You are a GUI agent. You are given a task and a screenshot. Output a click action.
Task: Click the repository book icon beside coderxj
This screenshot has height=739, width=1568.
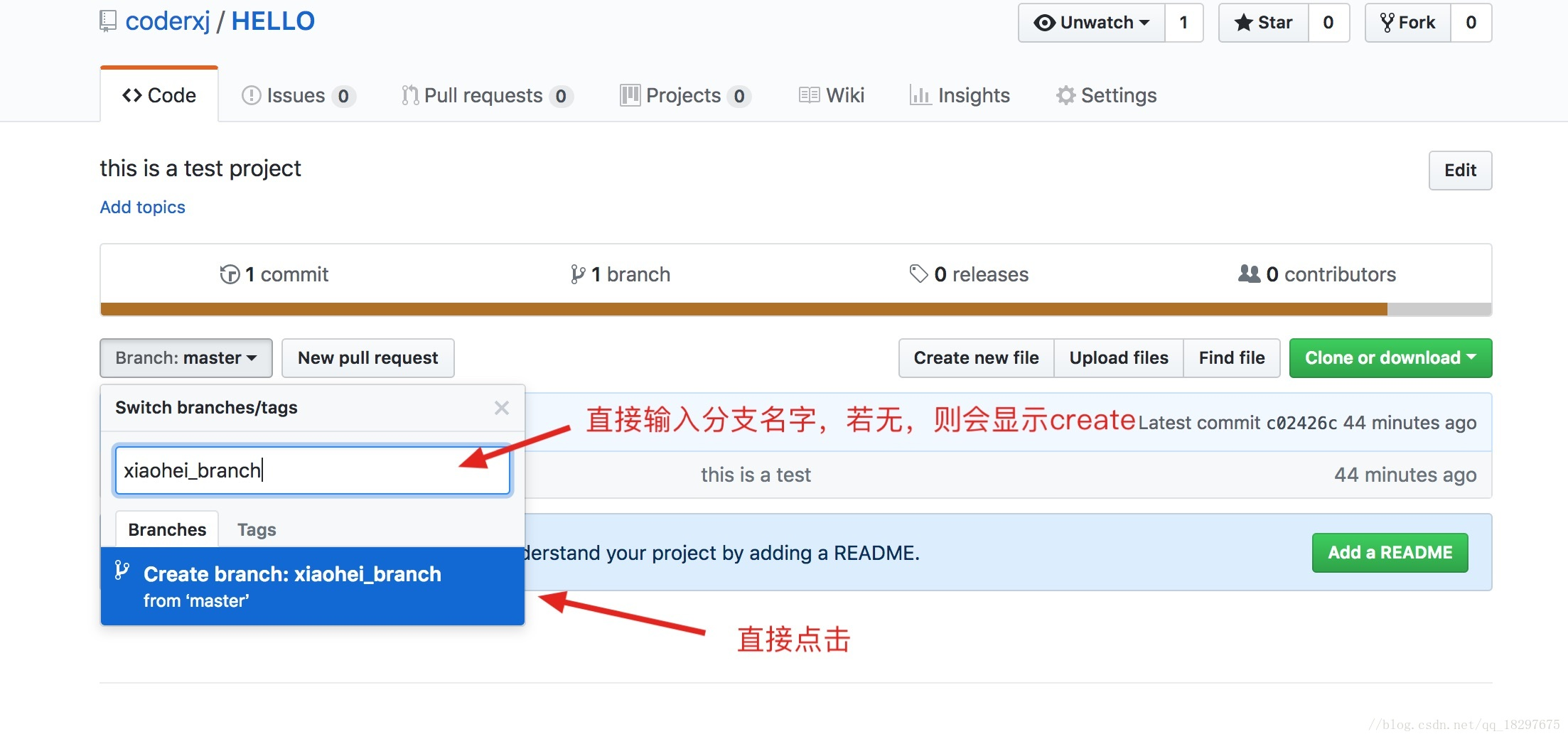(107, 21)
